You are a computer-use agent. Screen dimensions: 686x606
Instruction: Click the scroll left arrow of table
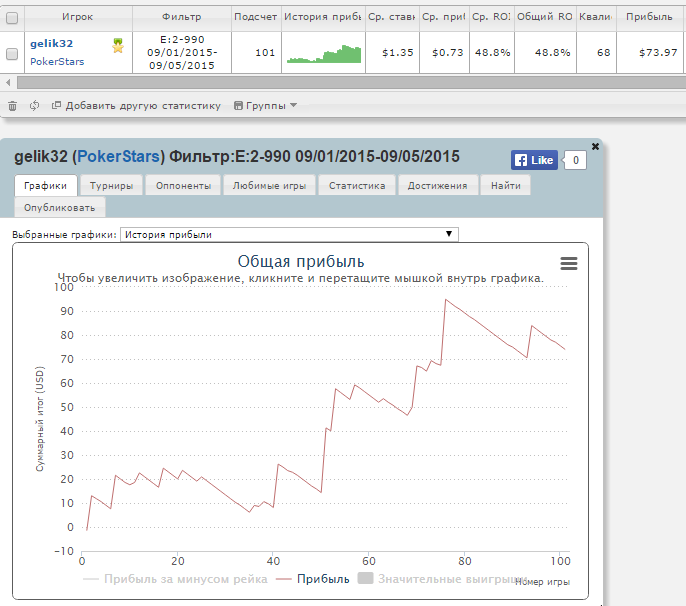point(8,82)
